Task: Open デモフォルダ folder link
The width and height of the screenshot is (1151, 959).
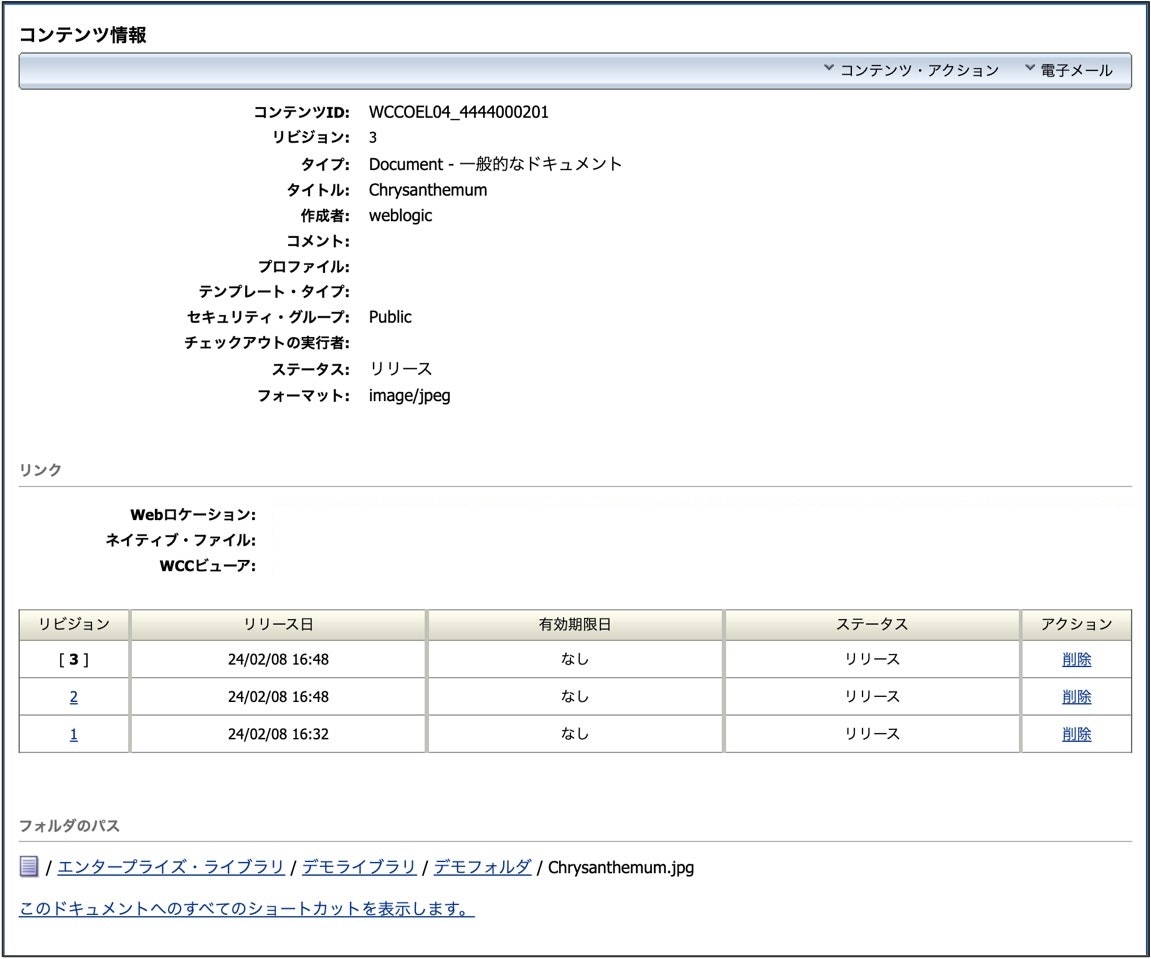Action: 482,867
